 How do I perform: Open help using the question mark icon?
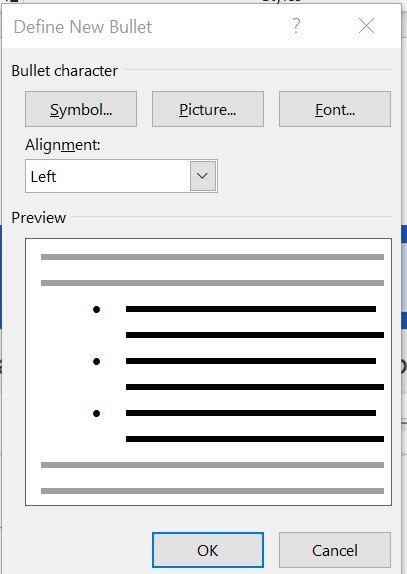(296, 26)
